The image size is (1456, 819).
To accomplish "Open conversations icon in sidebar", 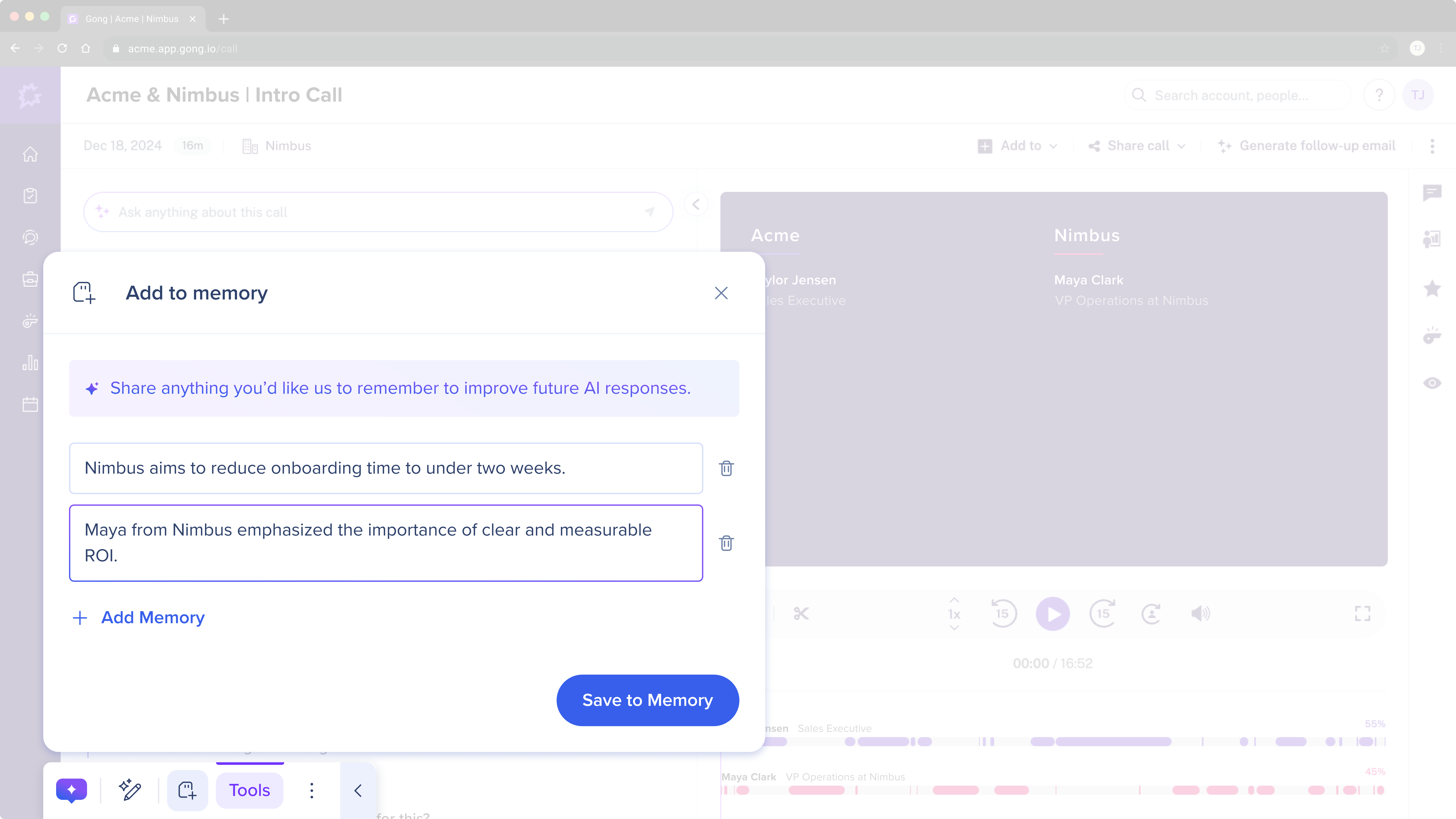I will click(30, 237).
